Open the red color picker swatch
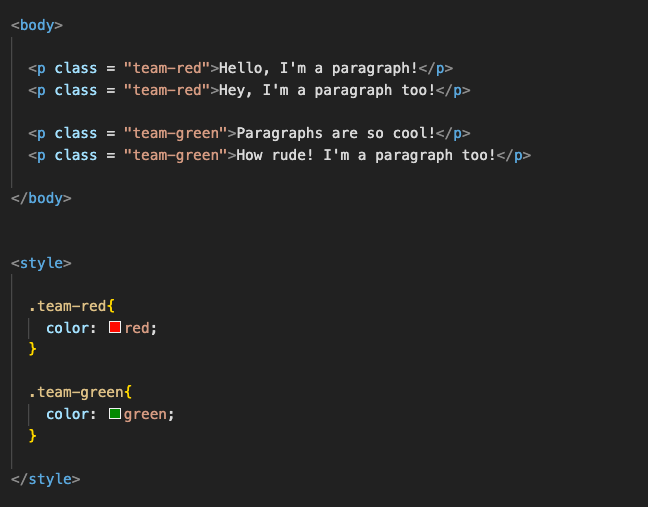The height and width of the screenshot is (507, 648). tap(115, 327)
